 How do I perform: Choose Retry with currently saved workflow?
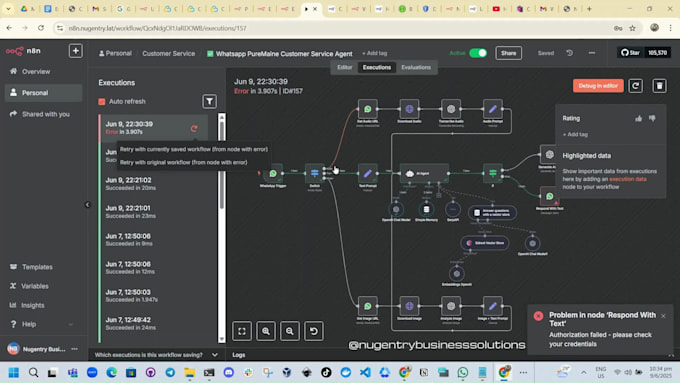tap(193, 149)
